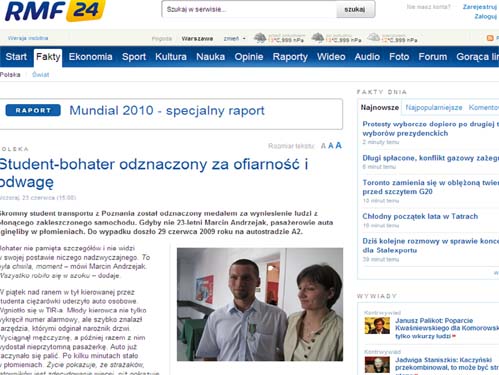The height and width of the screenshot is (375, 499).
Task: Click the third weather cloud icon
Action: coord(373,38)
